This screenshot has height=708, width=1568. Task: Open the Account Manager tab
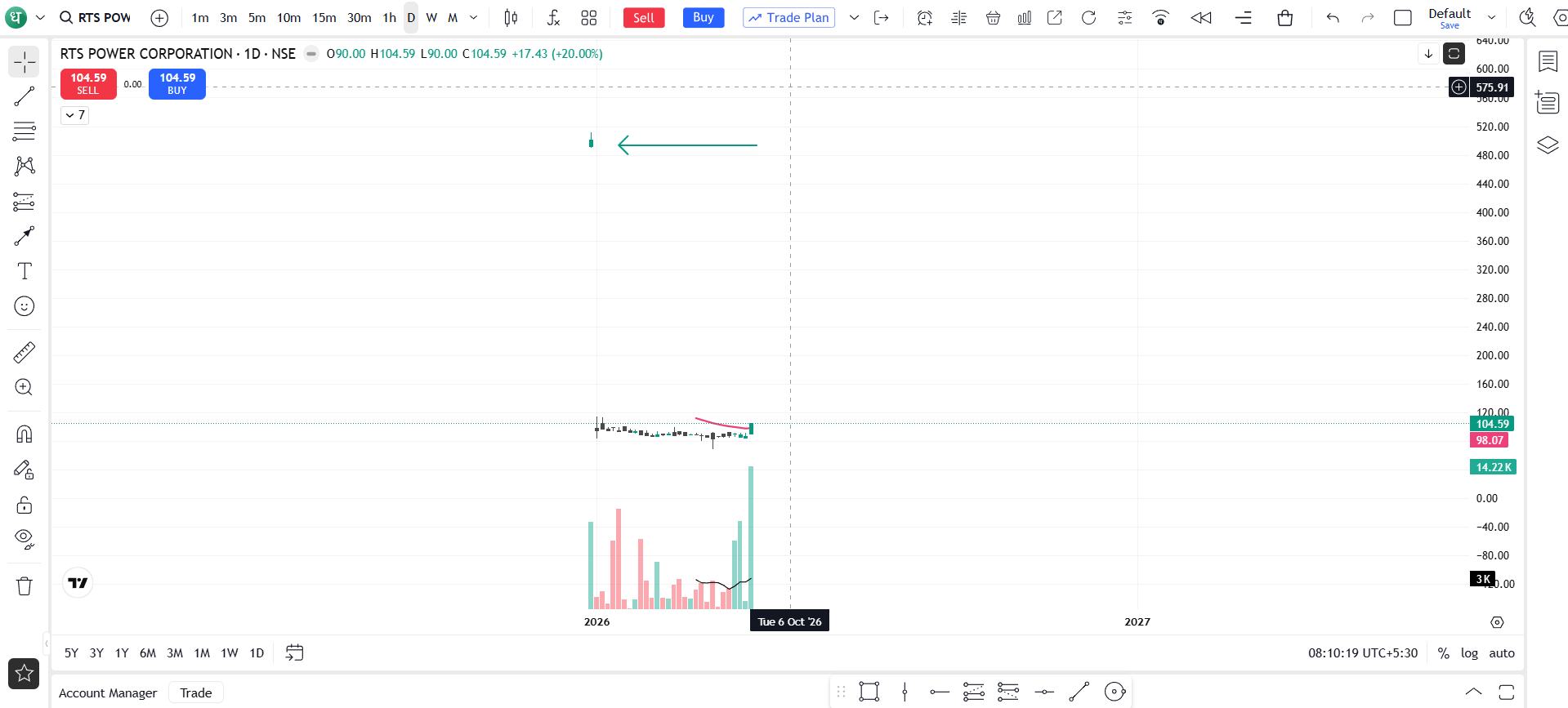click(x=108, y=693)
